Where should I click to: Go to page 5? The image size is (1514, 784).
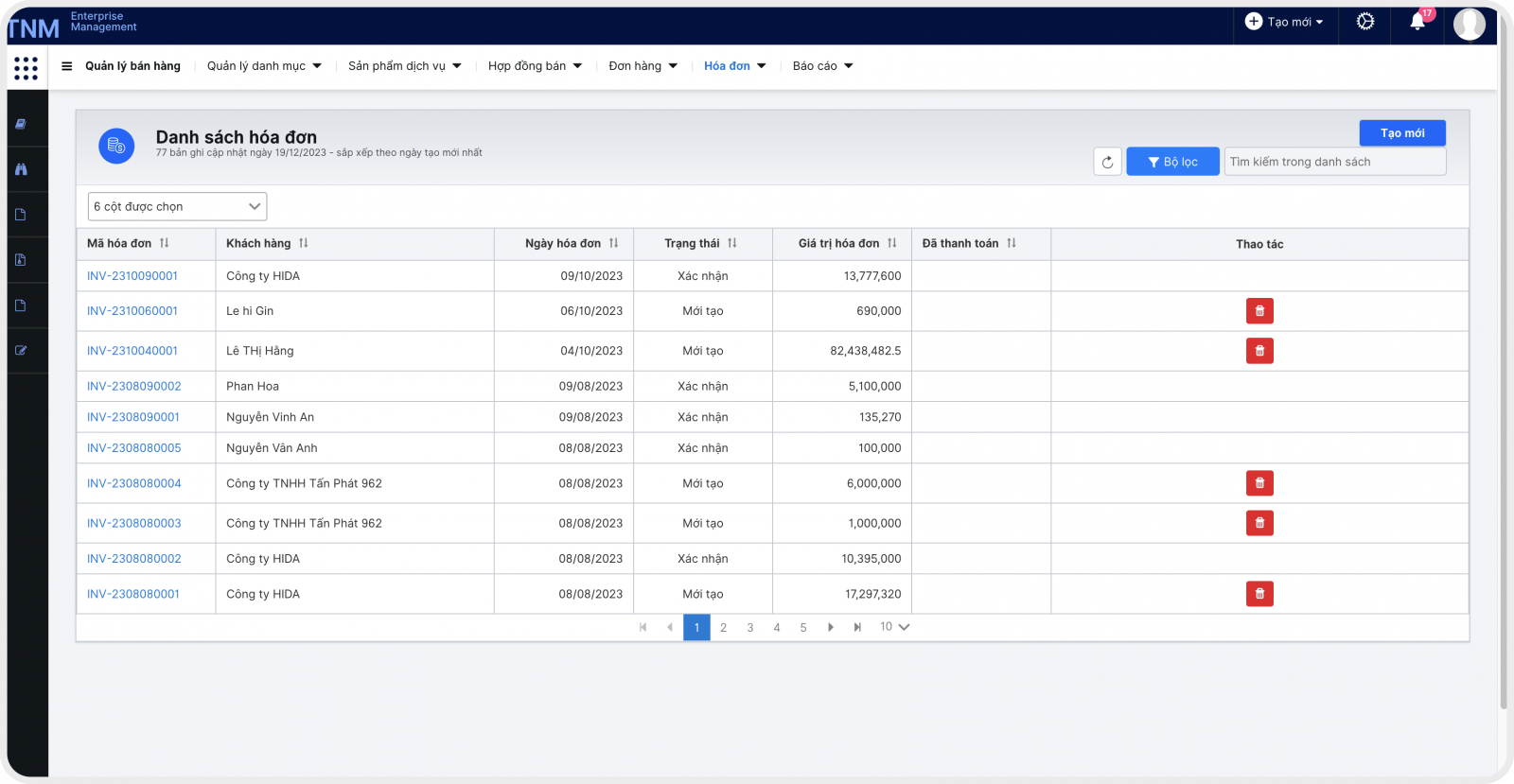click(x=803, y=627)
